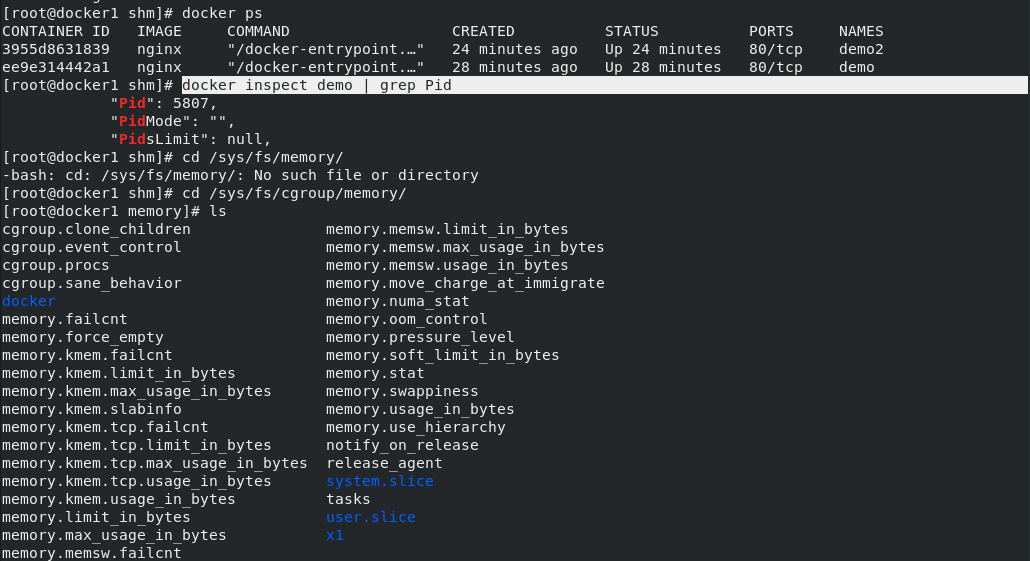The image size is (1030, 561).
Task: Click the blue 'user.slice' directory entry
Action: (x=370, y=517)
